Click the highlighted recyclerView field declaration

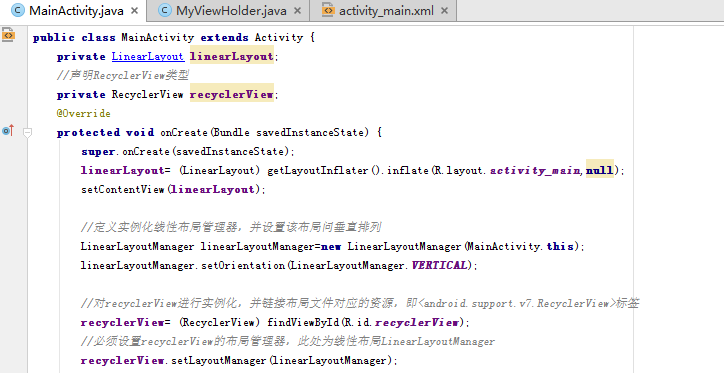pyautogui.click(x=232, y=94)
